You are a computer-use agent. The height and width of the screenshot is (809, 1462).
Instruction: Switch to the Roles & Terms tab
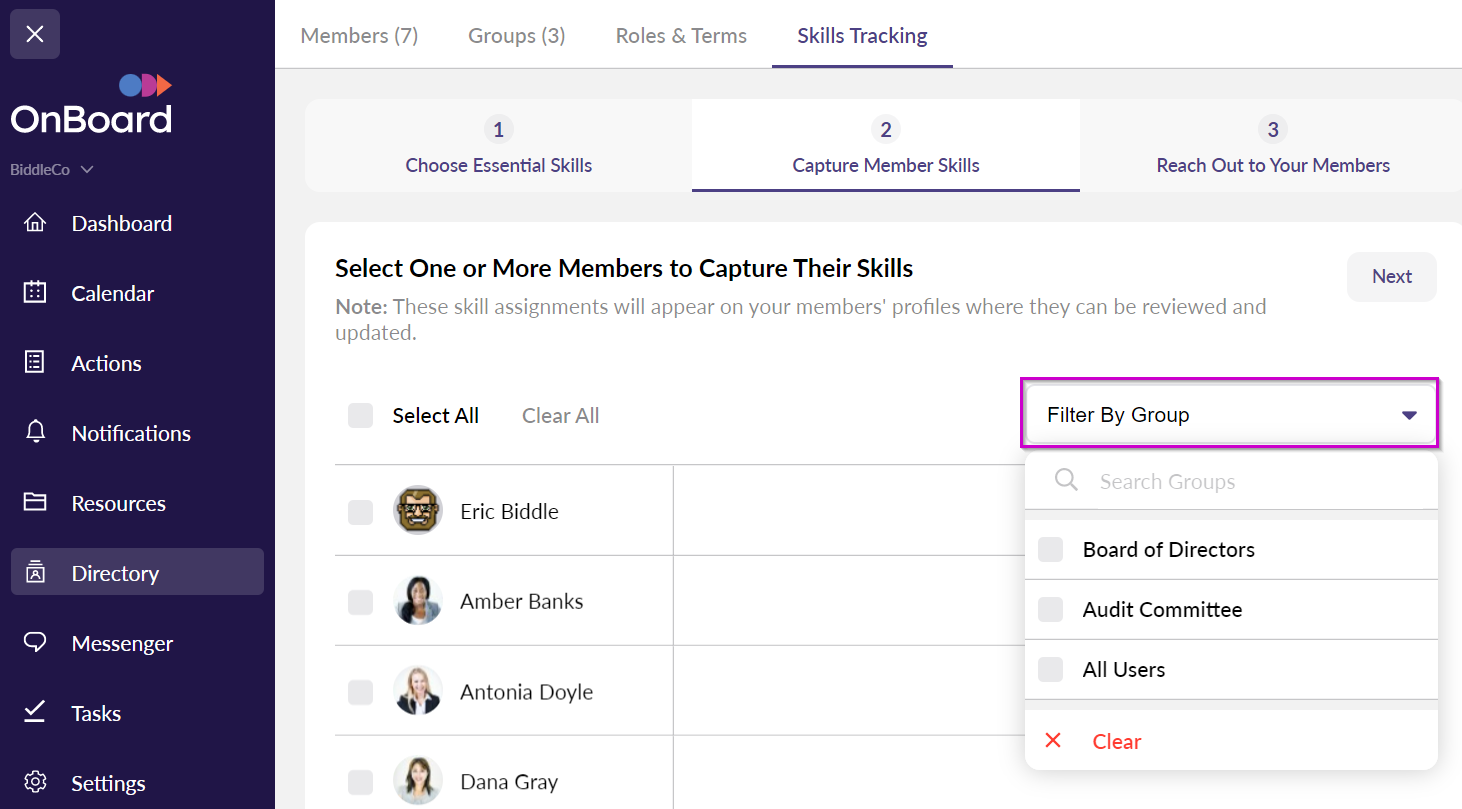(681, 36)
